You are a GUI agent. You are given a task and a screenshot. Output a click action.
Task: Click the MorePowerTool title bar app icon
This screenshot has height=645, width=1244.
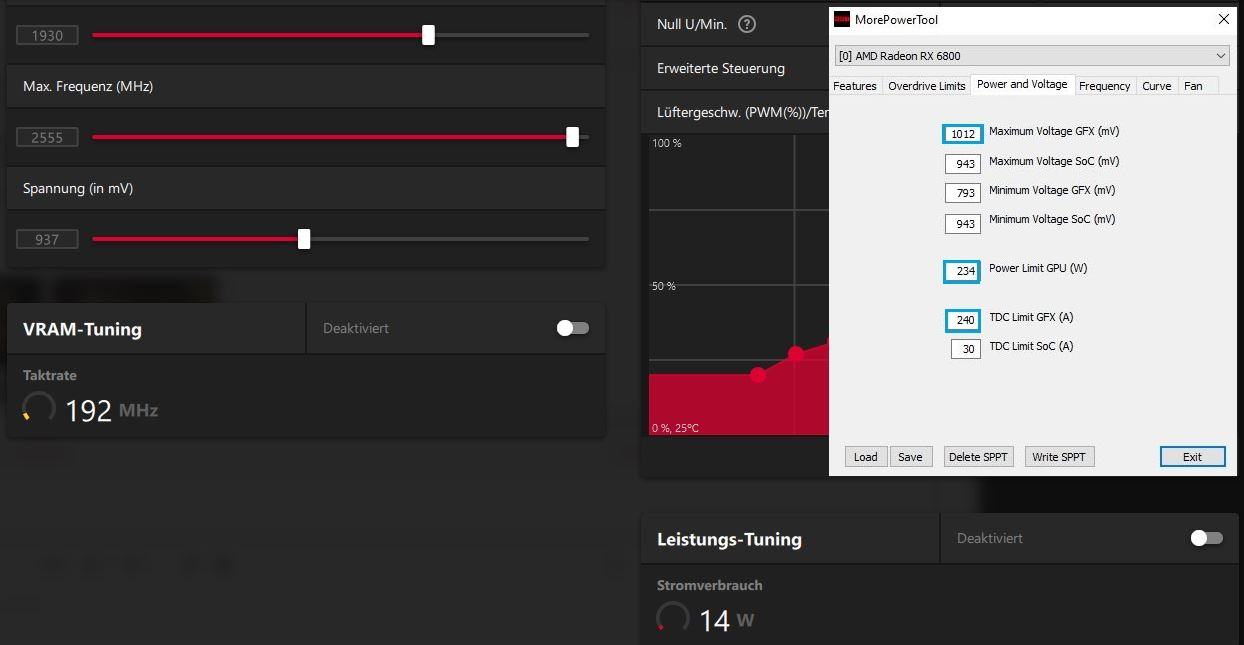click(842, 19)
